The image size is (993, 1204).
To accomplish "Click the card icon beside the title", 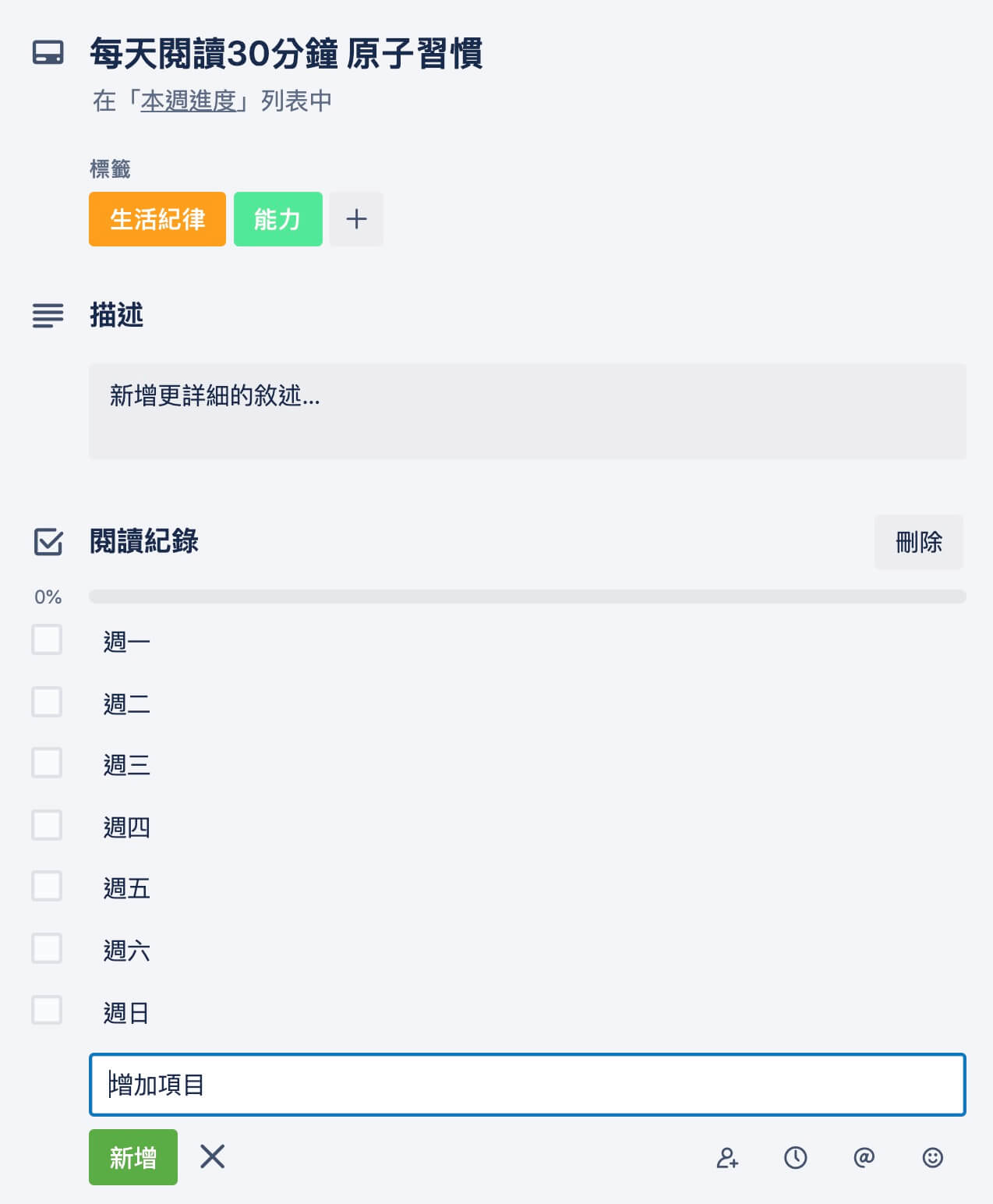I will pyautogui.click(x=48, y=53).
